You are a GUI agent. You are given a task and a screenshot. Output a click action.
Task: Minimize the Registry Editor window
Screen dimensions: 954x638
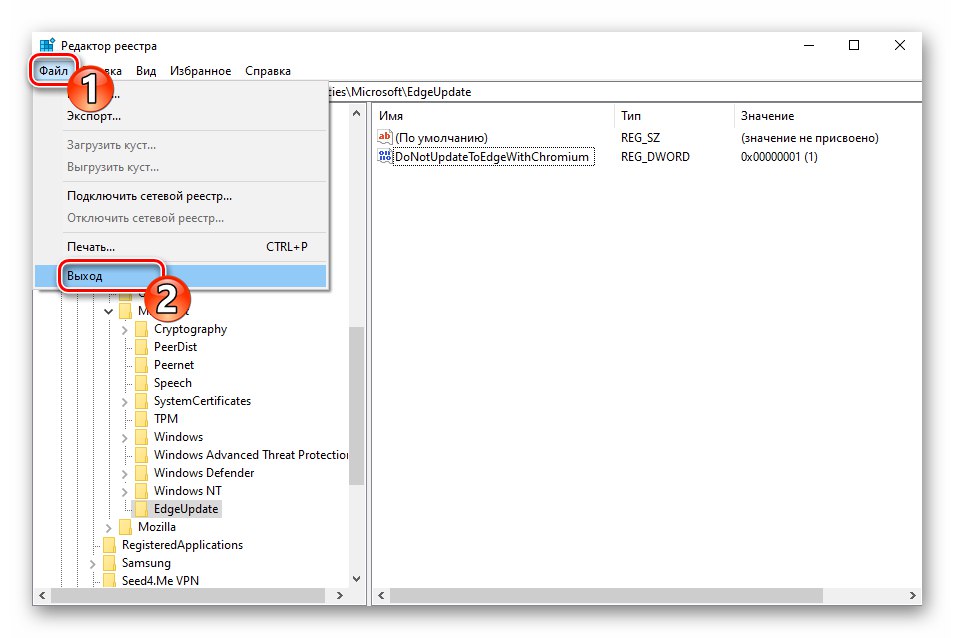(x=809, y=45)
